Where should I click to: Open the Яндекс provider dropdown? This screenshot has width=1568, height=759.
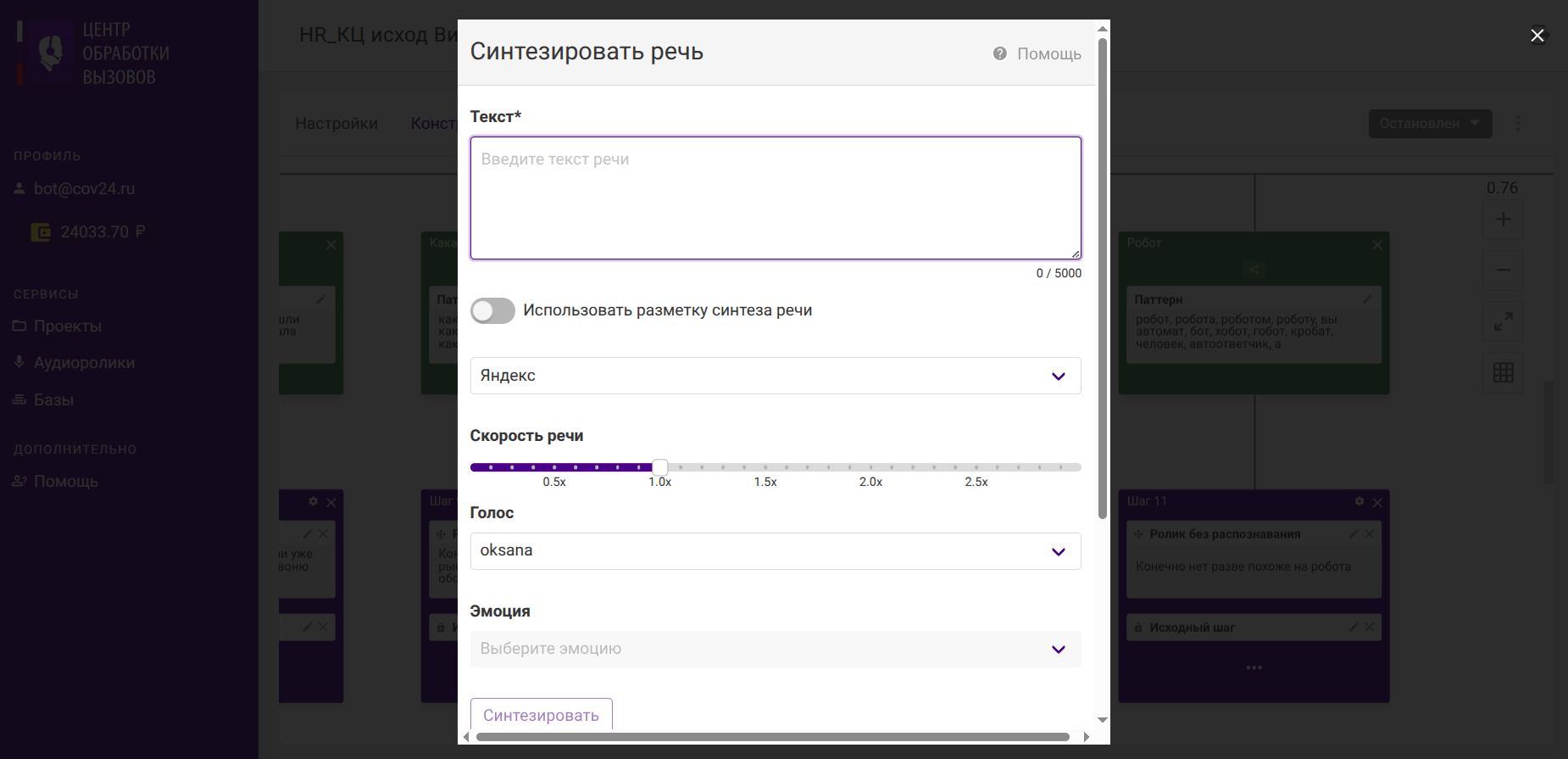[x=776, y=376]
